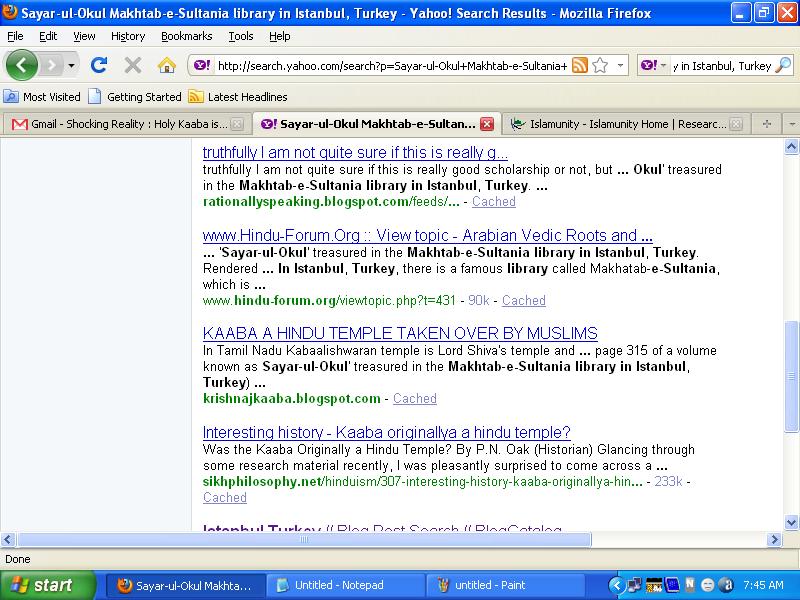Open the Edit menu
The image size is (800, 600).
tap(48, 36)
